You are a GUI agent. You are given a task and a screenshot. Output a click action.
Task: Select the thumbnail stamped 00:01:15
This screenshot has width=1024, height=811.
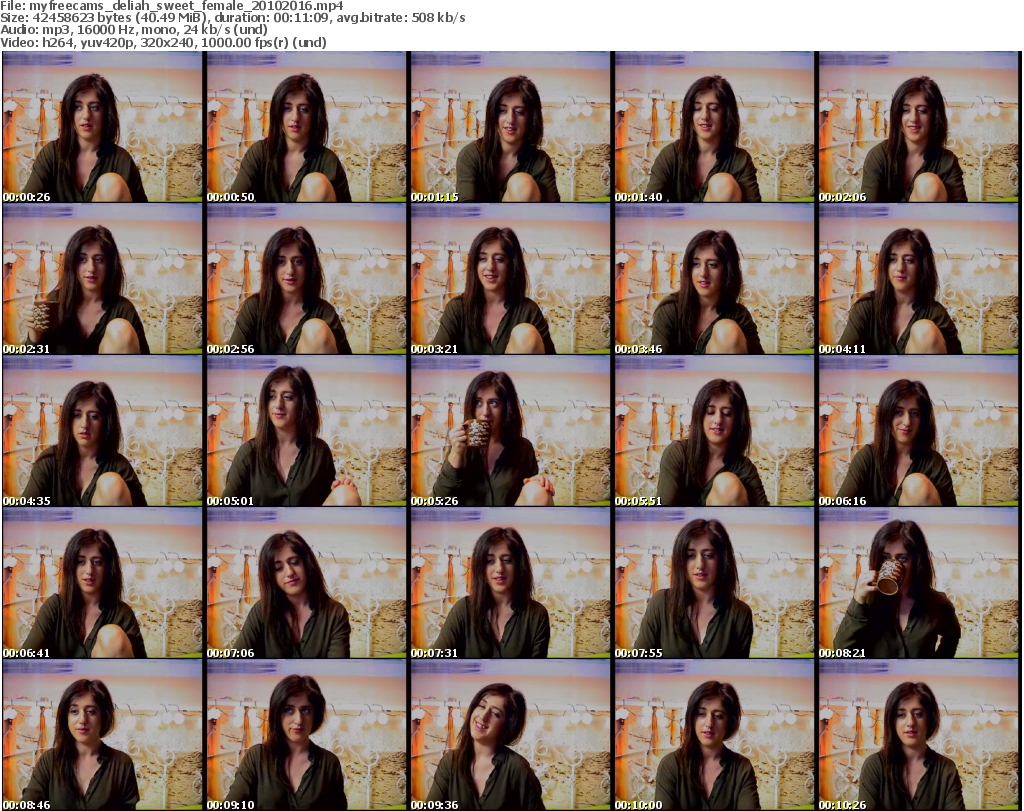tap(510, 127)
